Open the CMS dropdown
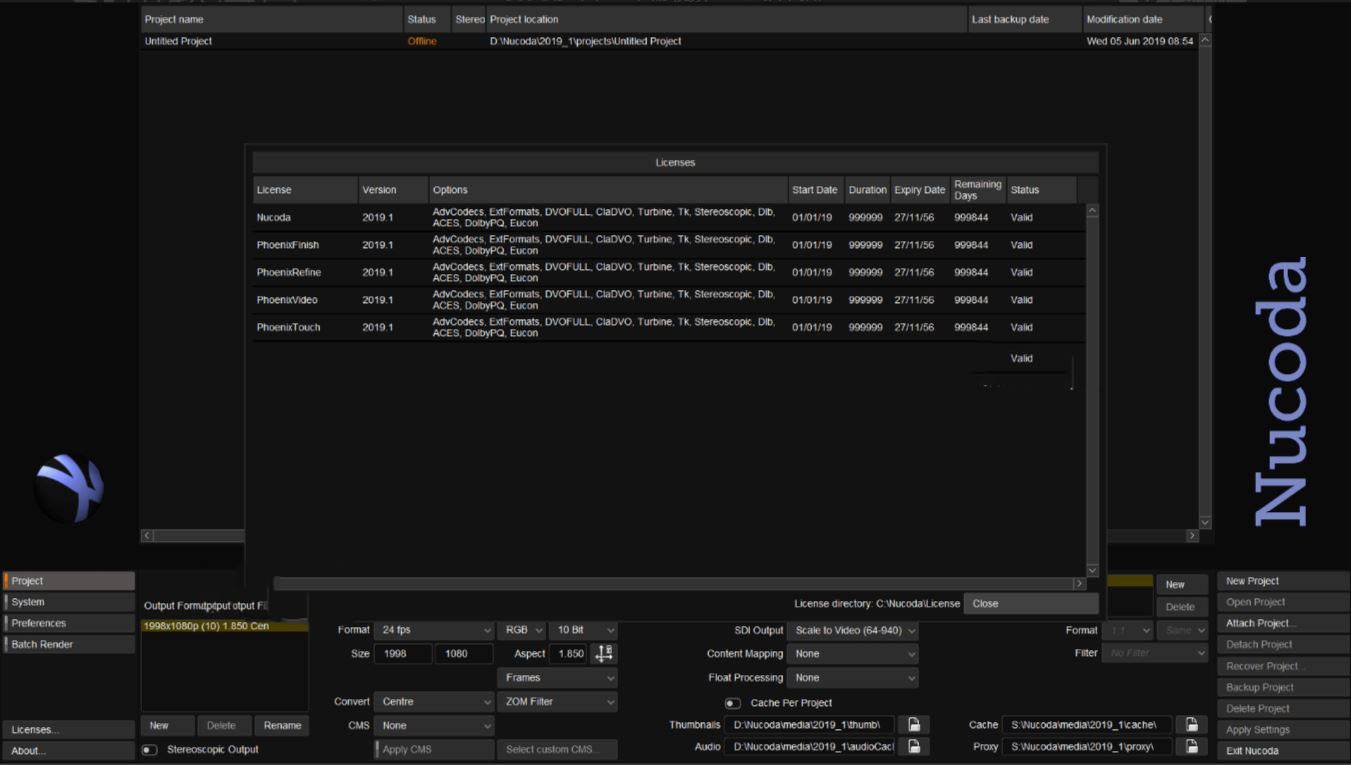Viewport: 1351px width, 765px height. click(x=435, y=726)
